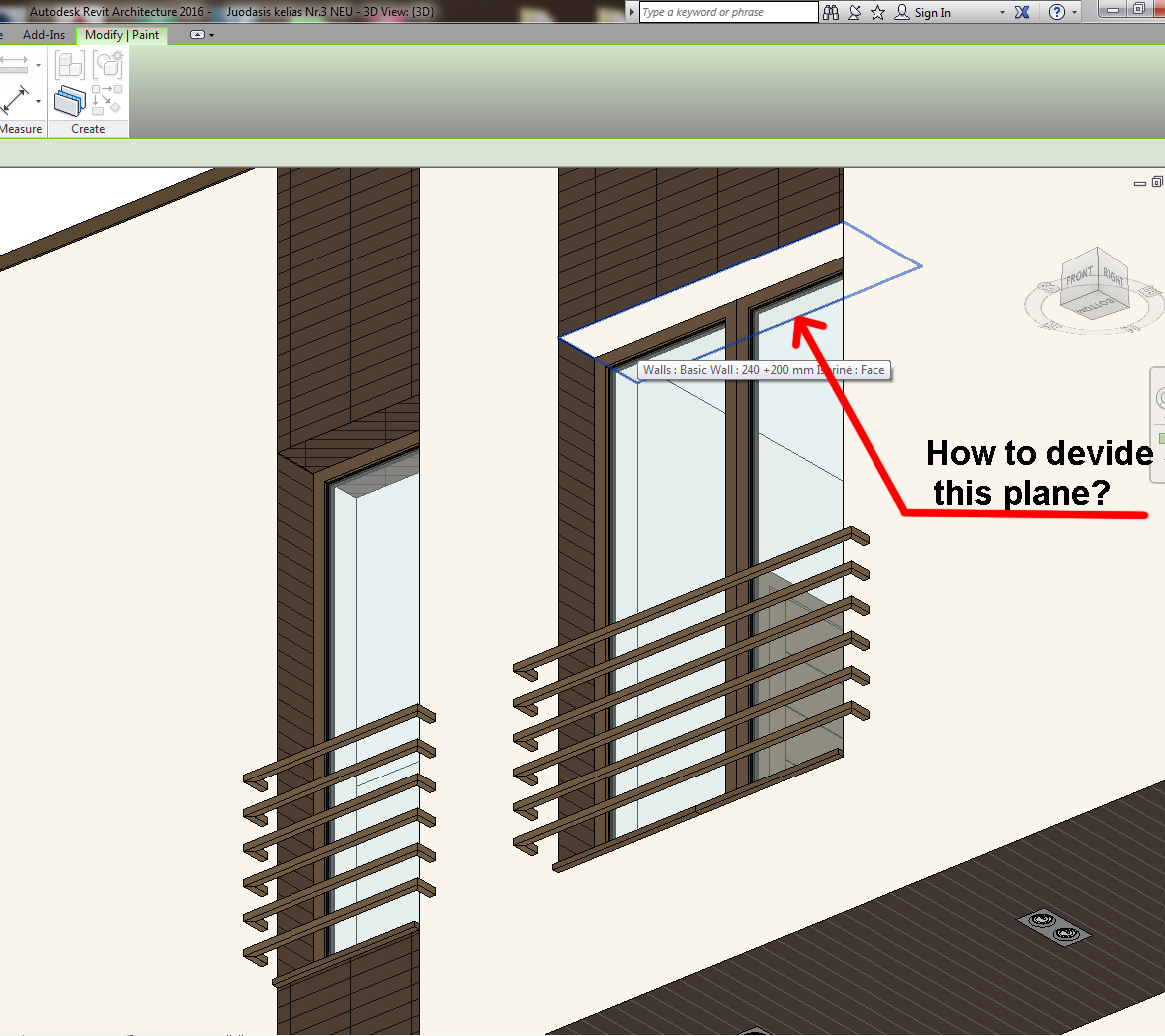This screenshot has width=1165, height=1036.
Task: Click the BOTTOM face of the ViewCube
Action: coord(1097,306)
